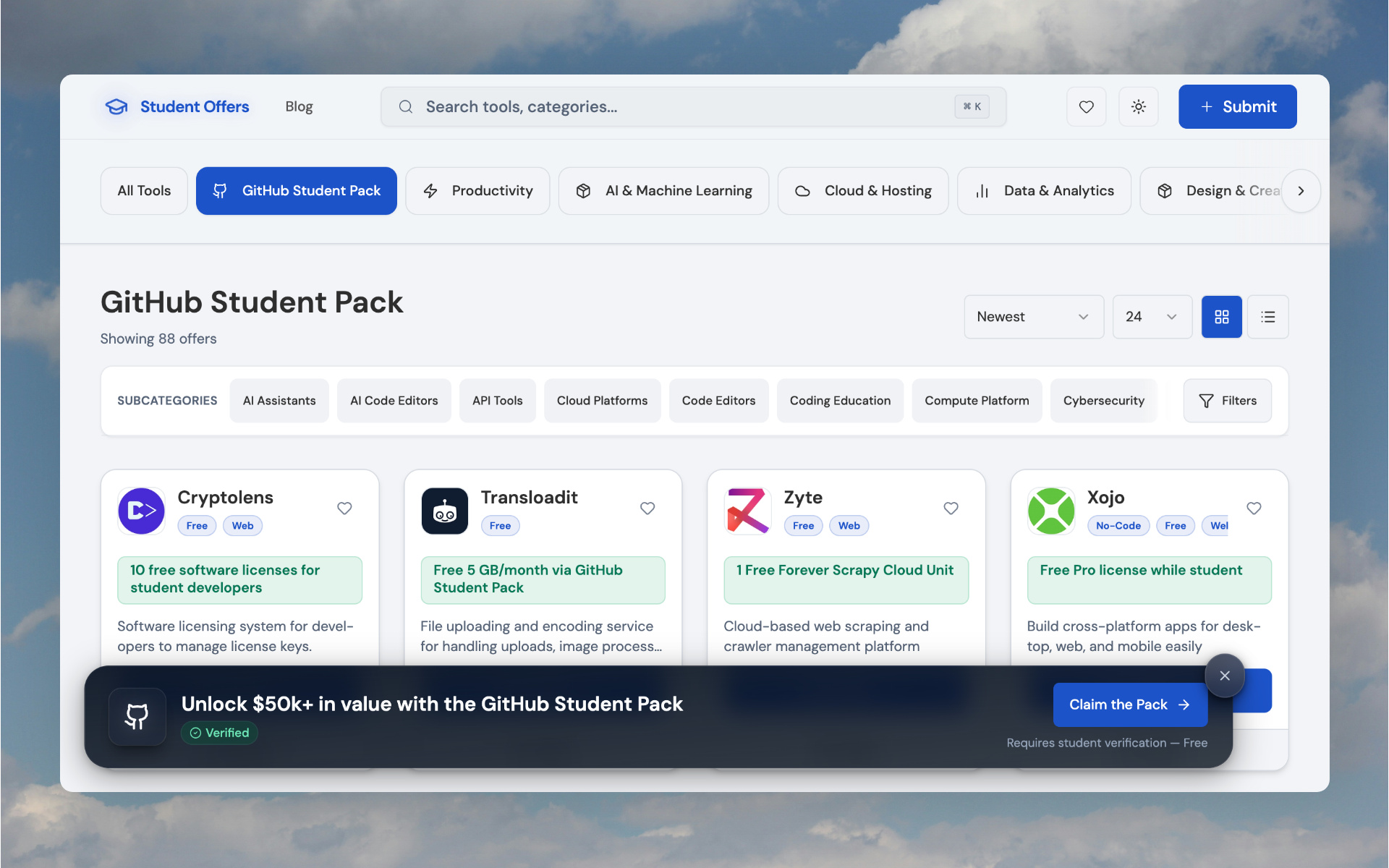This screenshot has height=868, width=1389.
Task: Open the Newest sort dropdown
Action: coord(1034,317)
